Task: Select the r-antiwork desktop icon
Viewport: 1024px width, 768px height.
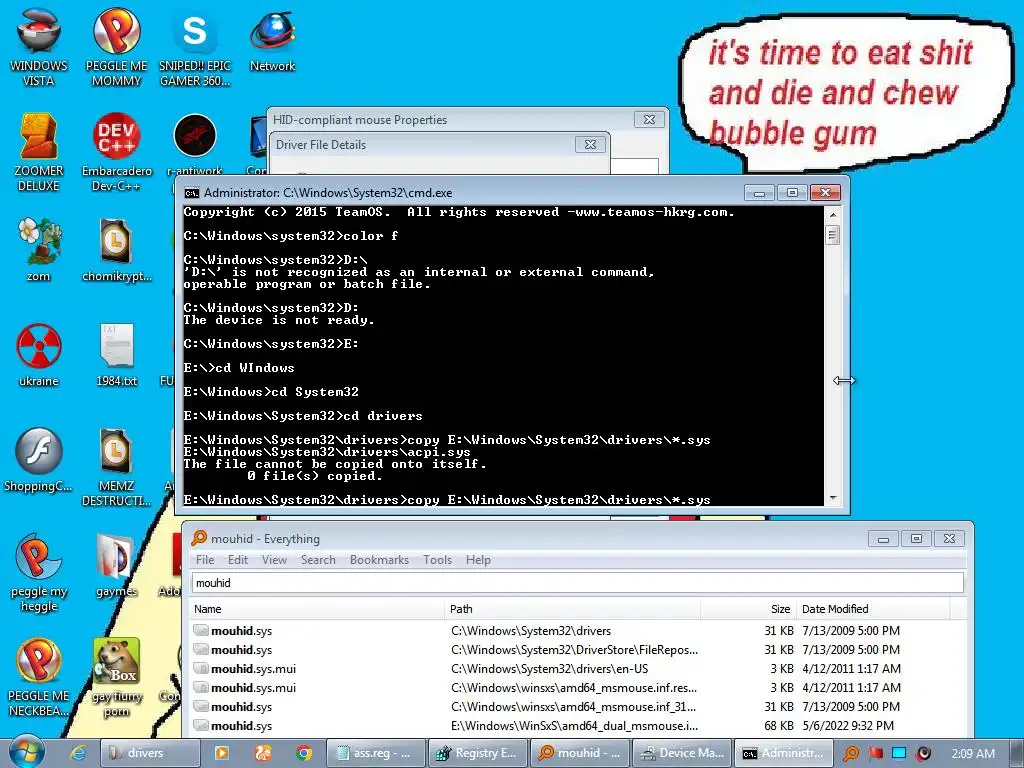Action: [195, 145]
